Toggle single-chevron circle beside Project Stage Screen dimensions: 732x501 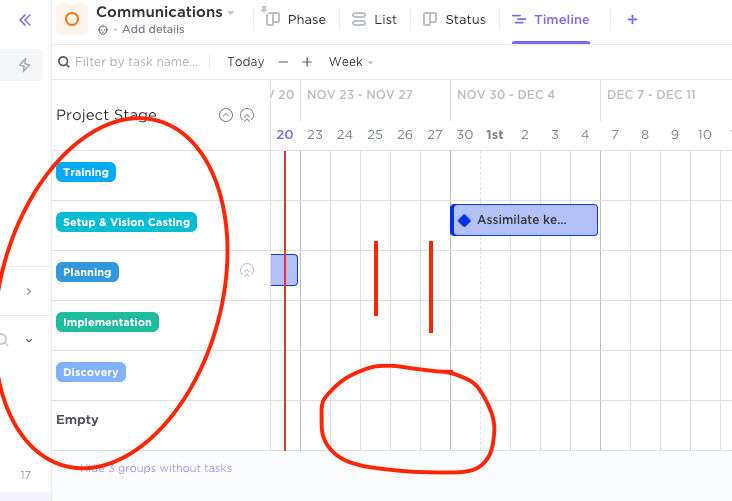(x=226, y=115)
